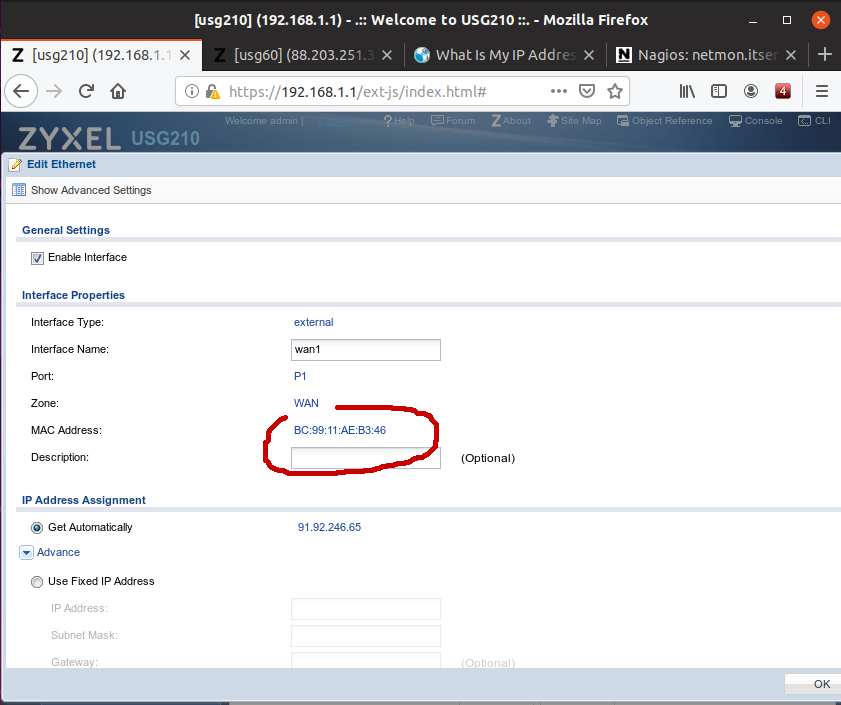Confirm with the OK button

point(813,684)
